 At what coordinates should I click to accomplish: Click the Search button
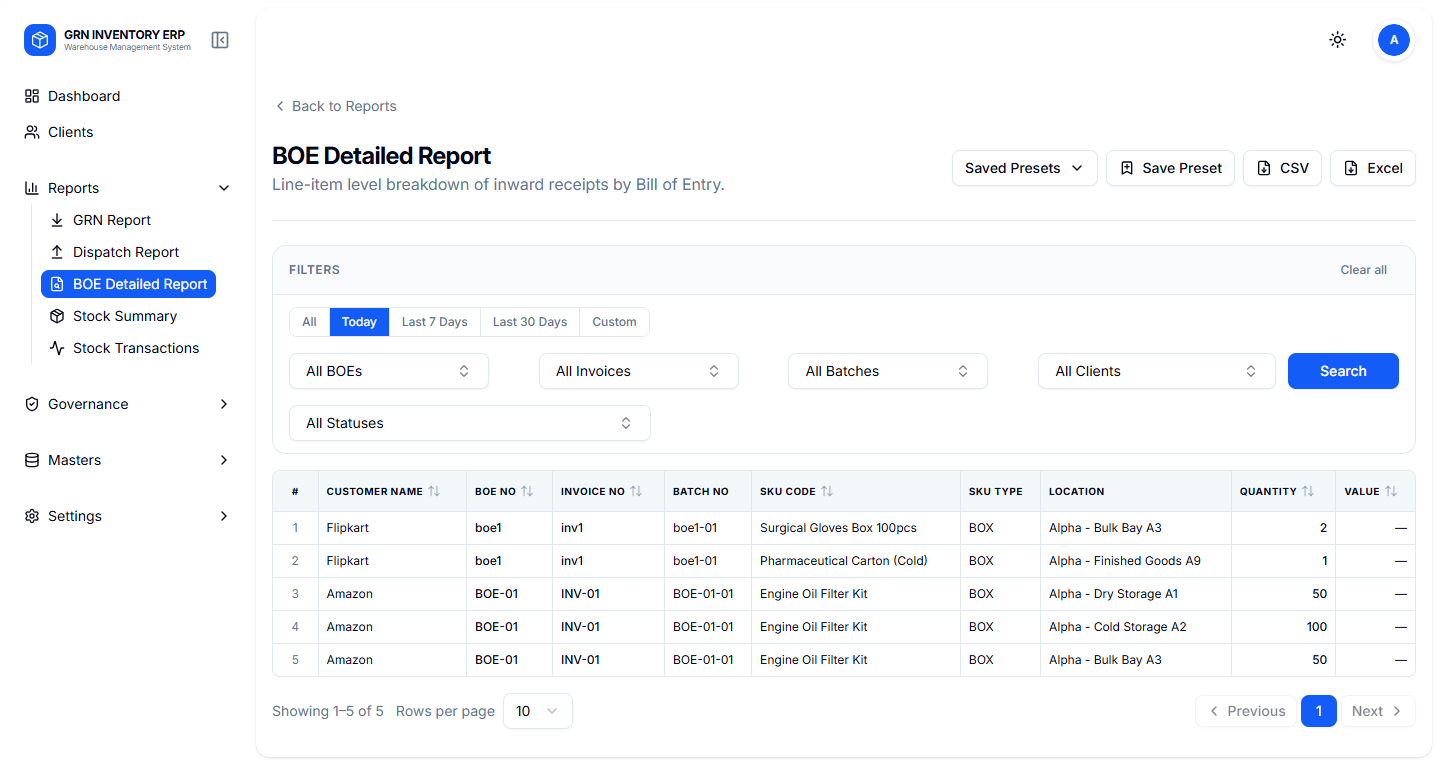tap(1342, 371)
